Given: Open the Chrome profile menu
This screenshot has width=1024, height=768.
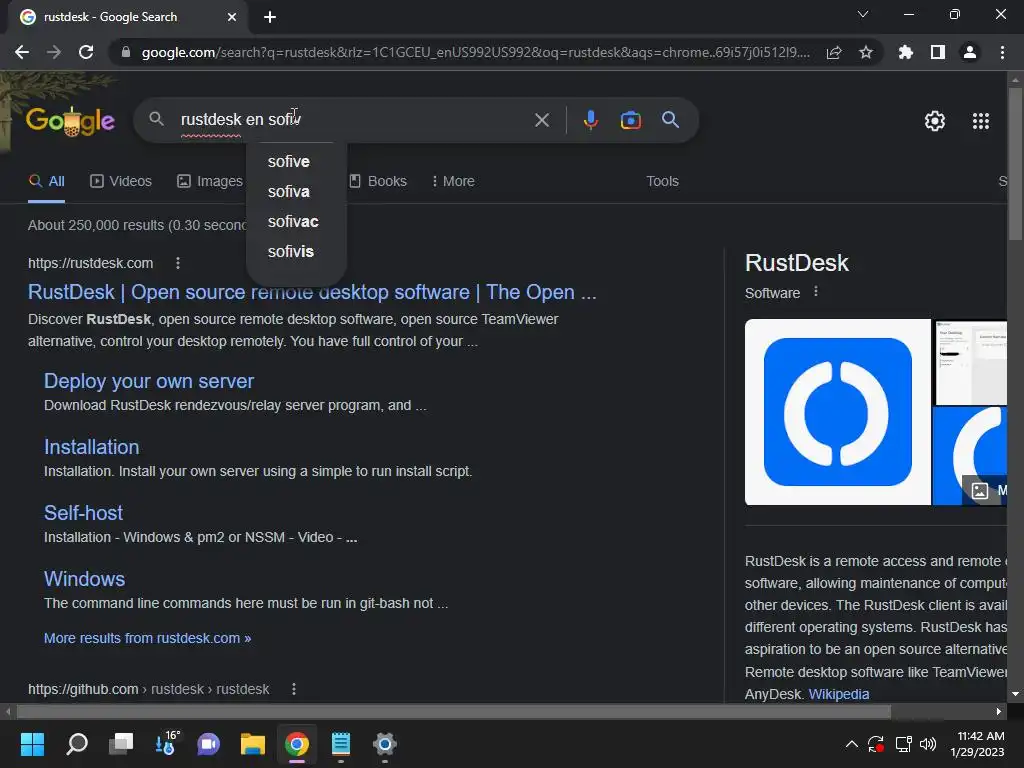Looking at the screenshot, I should 970,52.
